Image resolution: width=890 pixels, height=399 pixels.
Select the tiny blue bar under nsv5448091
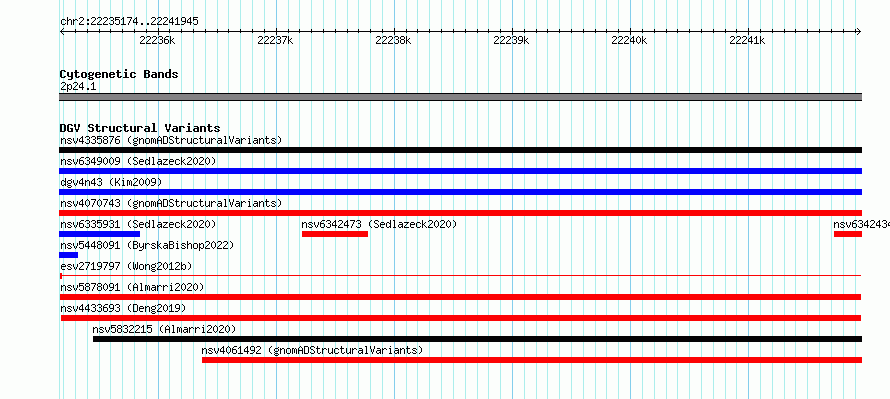point(68,255)
